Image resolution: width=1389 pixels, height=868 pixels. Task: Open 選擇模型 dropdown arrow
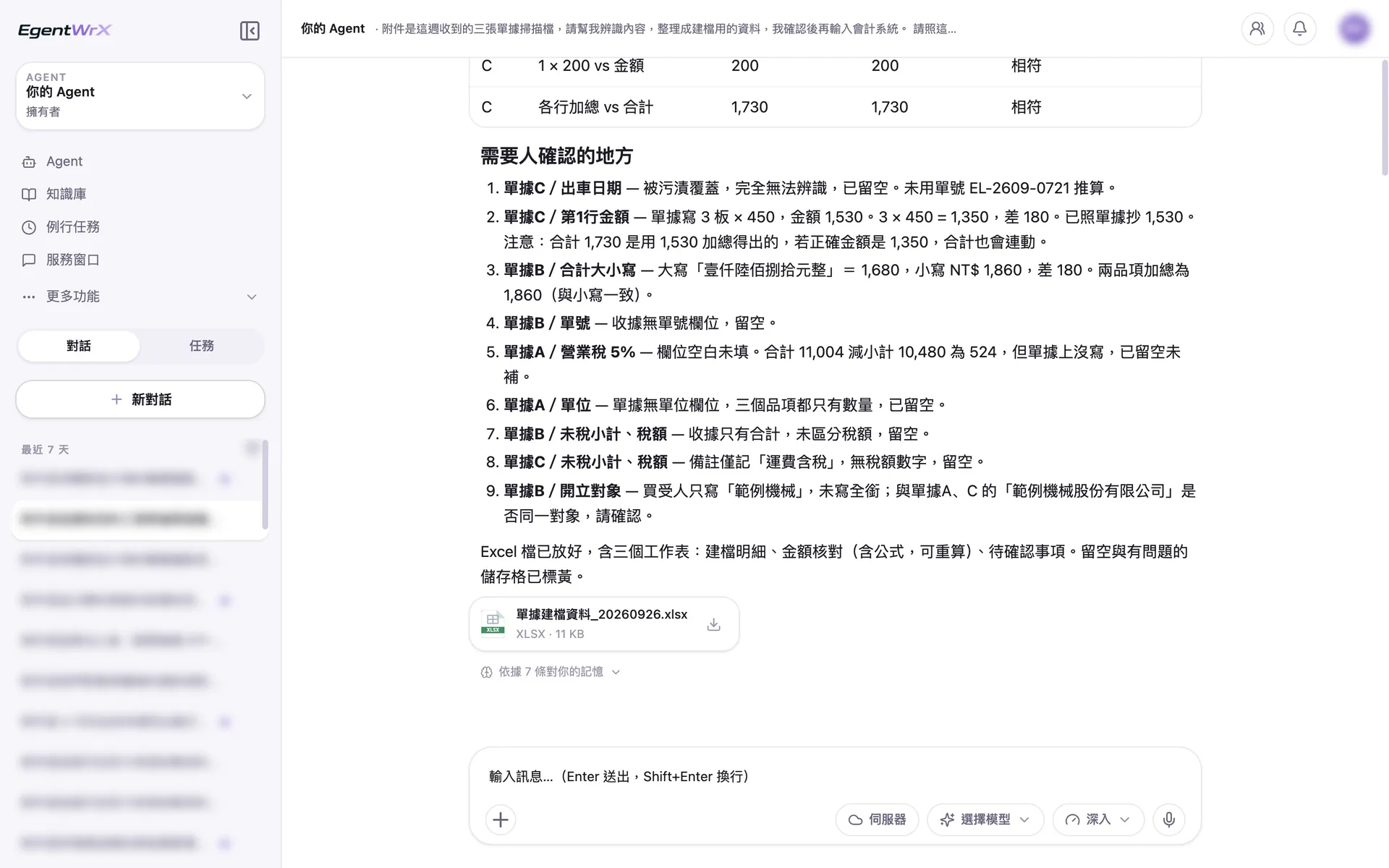pyautogui.click(x=1024, y=820)
